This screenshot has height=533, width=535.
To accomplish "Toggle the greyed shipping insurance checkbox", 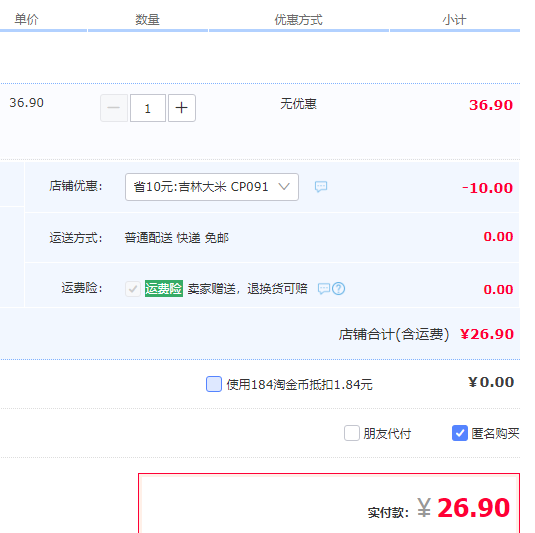I will 133,289.
